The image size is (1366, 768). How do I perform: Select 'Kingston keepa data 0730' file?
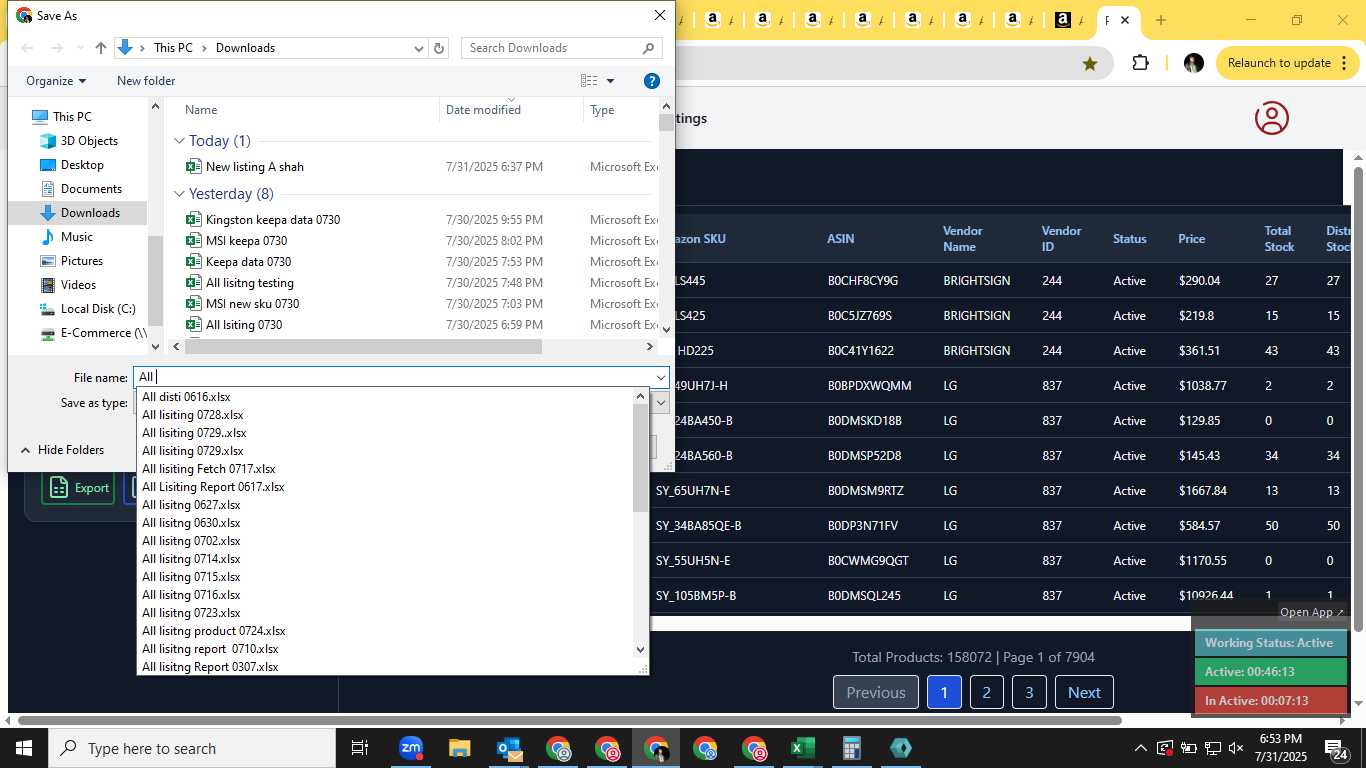coord(272,220)
